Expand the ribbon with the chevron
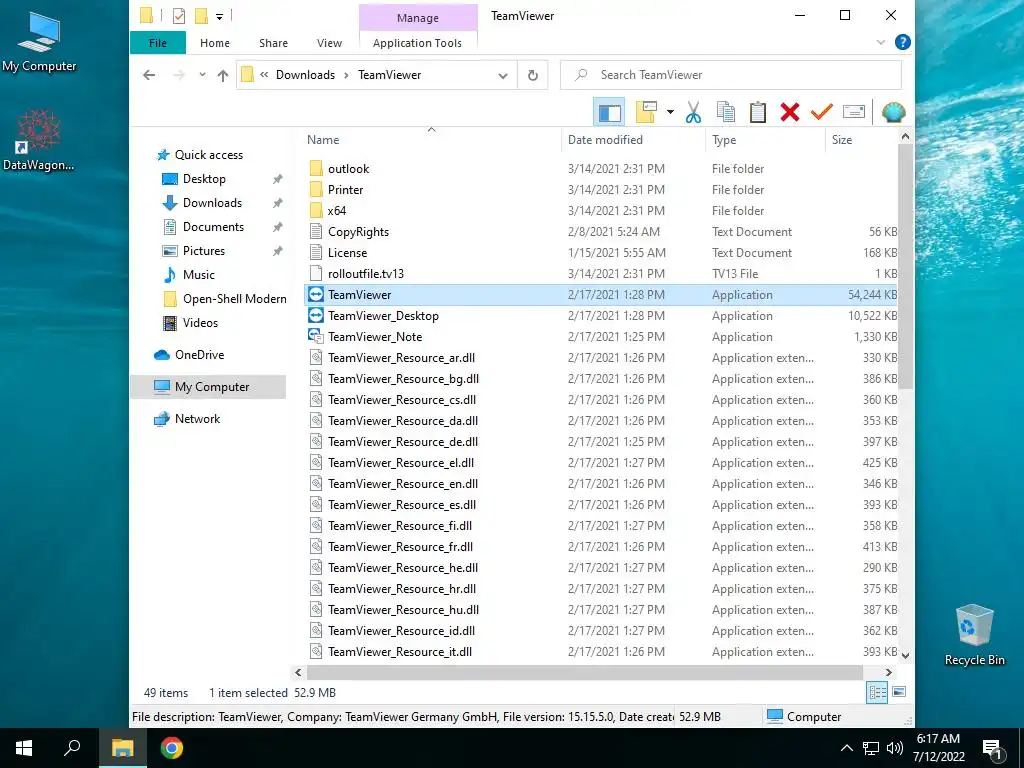 [880, 42]
